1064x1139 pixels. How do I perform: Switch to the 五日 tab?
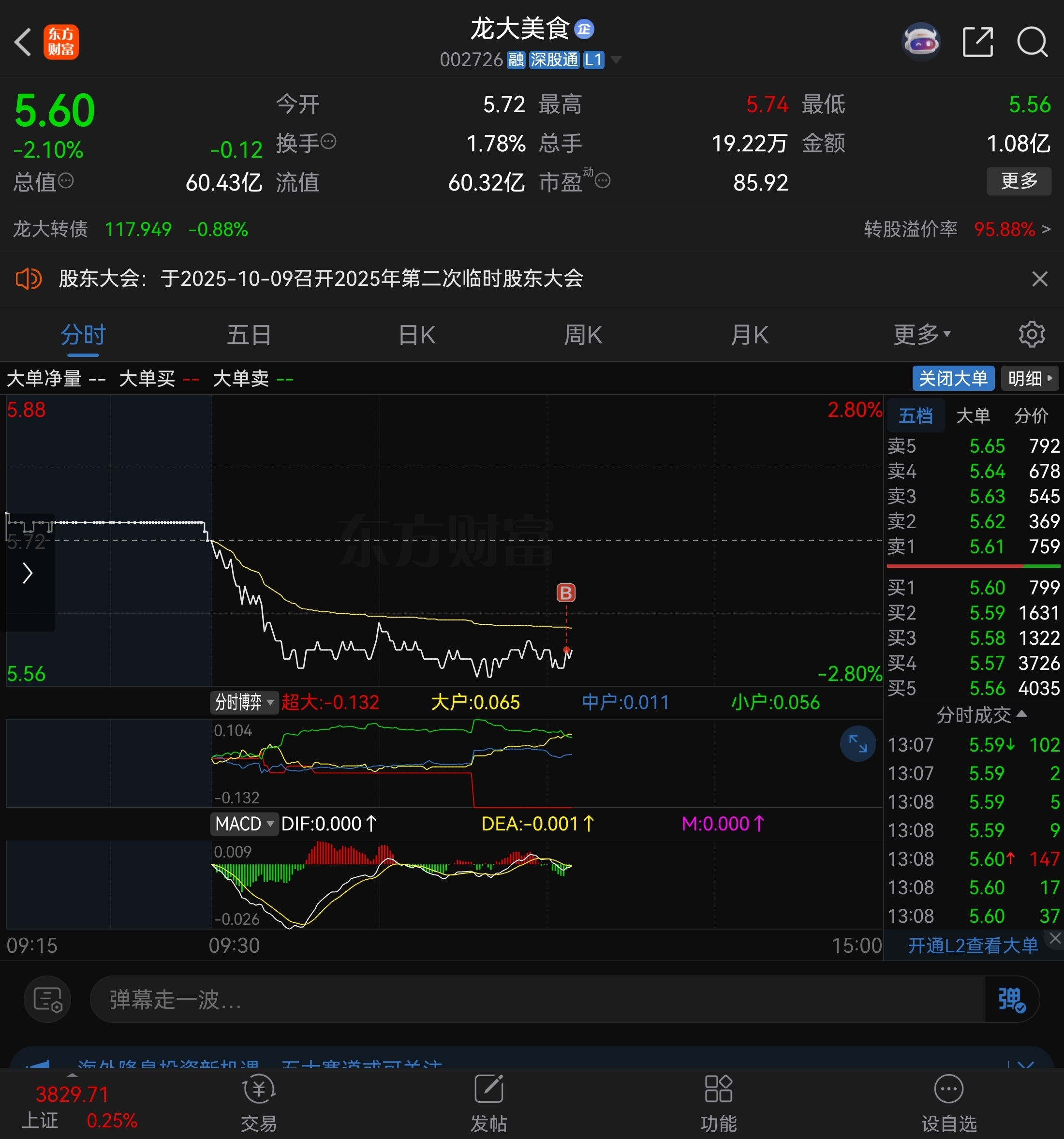click(x=249, y=335)
